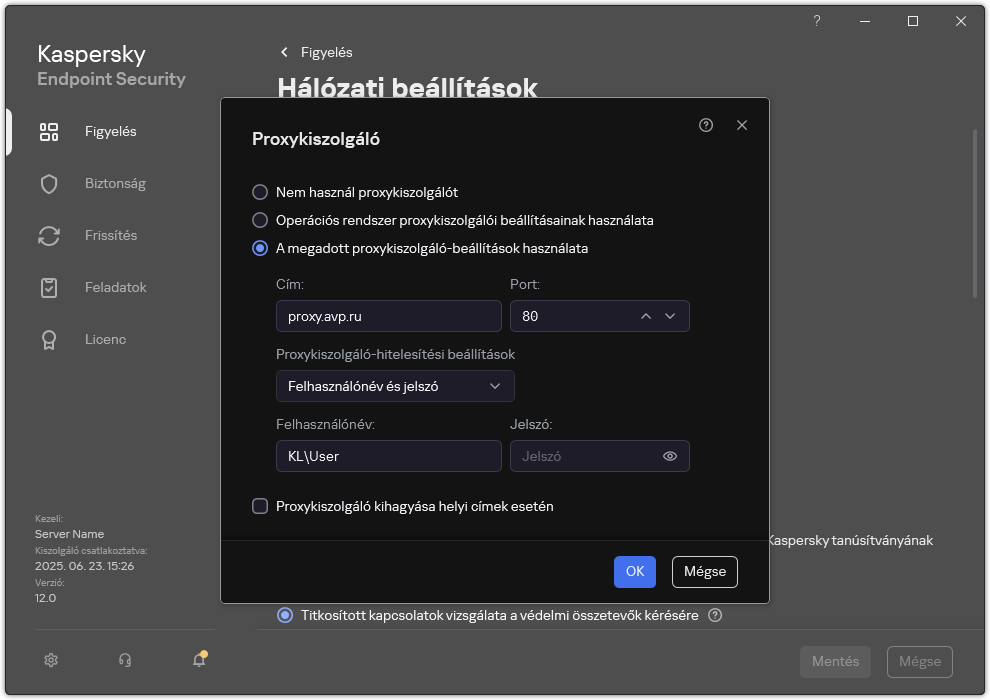Click the Biztonság shield icon
This screenshot has height=700, width=990.
[49, 184]
